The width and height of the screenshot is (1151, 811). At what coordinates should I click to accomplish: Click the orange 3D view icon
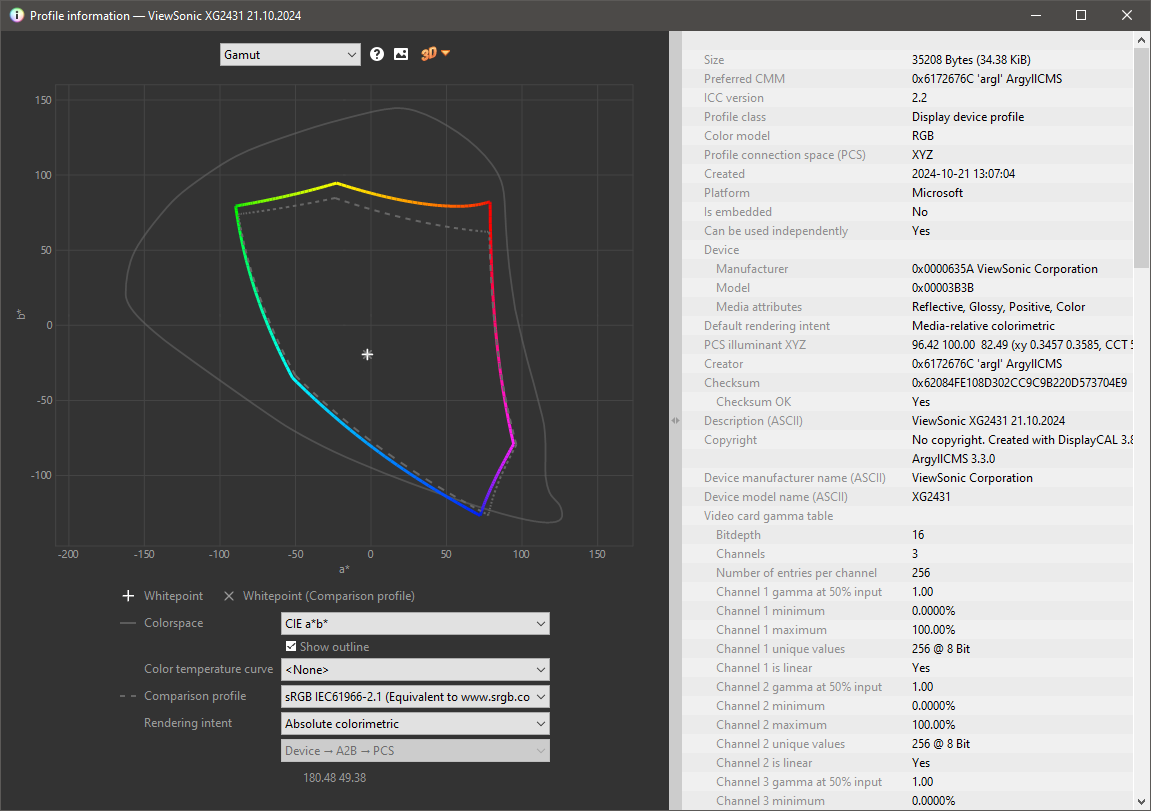pyautogui.click(x=429, y=54)
